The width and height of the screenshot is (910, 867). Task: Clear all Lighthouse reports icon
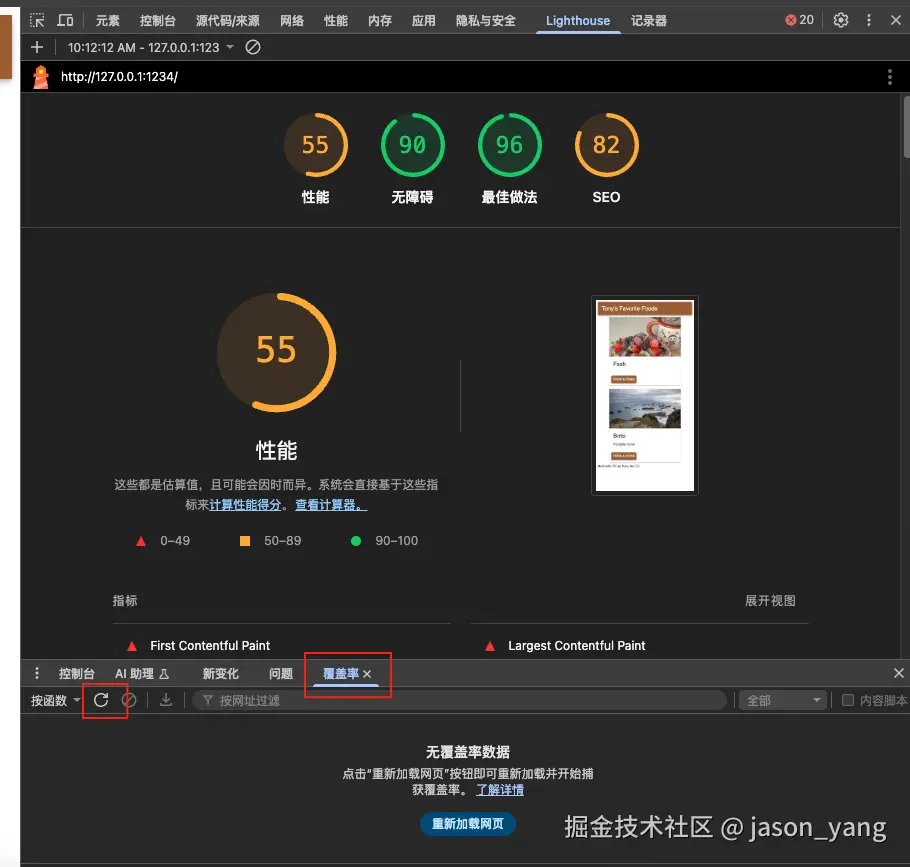pos(252,47)
